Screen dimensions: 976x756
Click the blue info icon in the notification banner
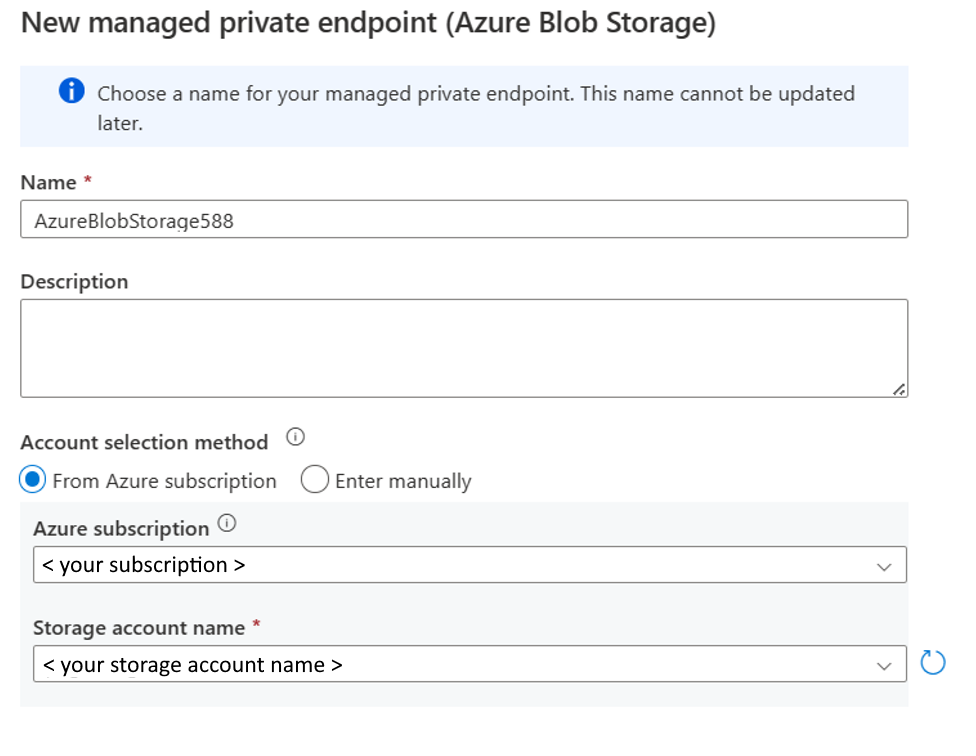(x=71, y=91)
